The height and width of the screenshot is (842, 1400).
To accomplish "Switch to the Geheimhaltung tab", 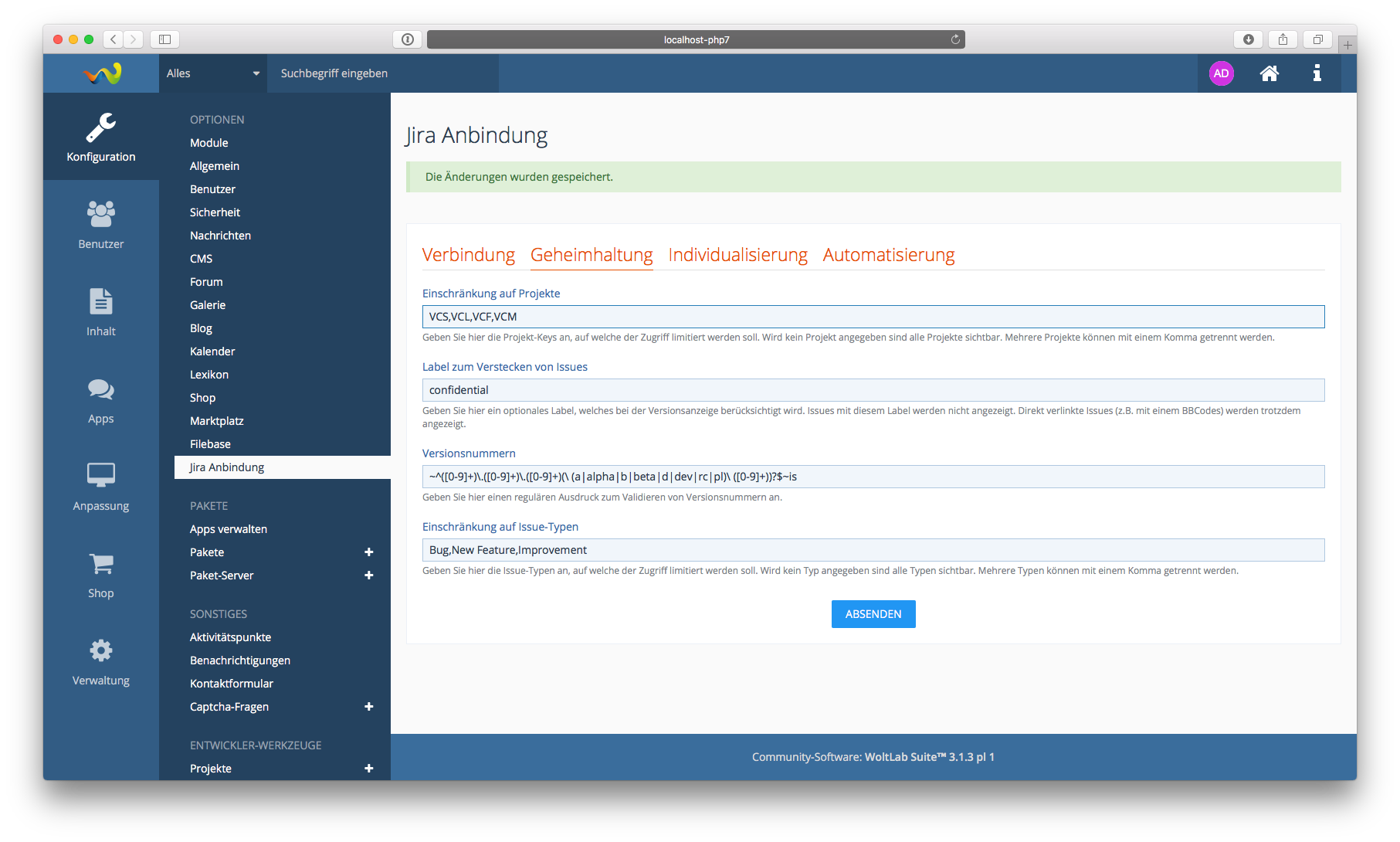I will pyautogui.click(x=592, y=255).
